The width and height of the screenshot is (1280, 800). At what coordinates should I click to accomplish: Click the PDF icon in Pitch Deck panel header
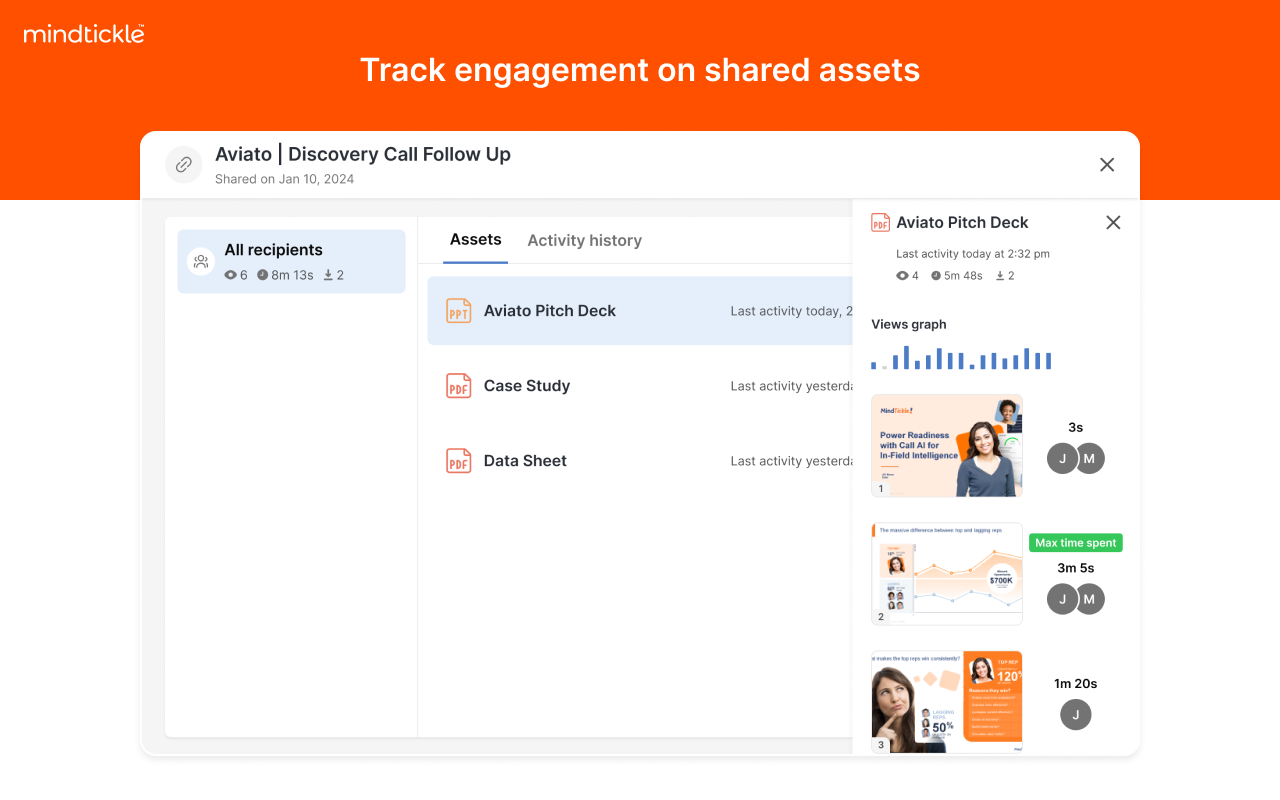point(880,223)
